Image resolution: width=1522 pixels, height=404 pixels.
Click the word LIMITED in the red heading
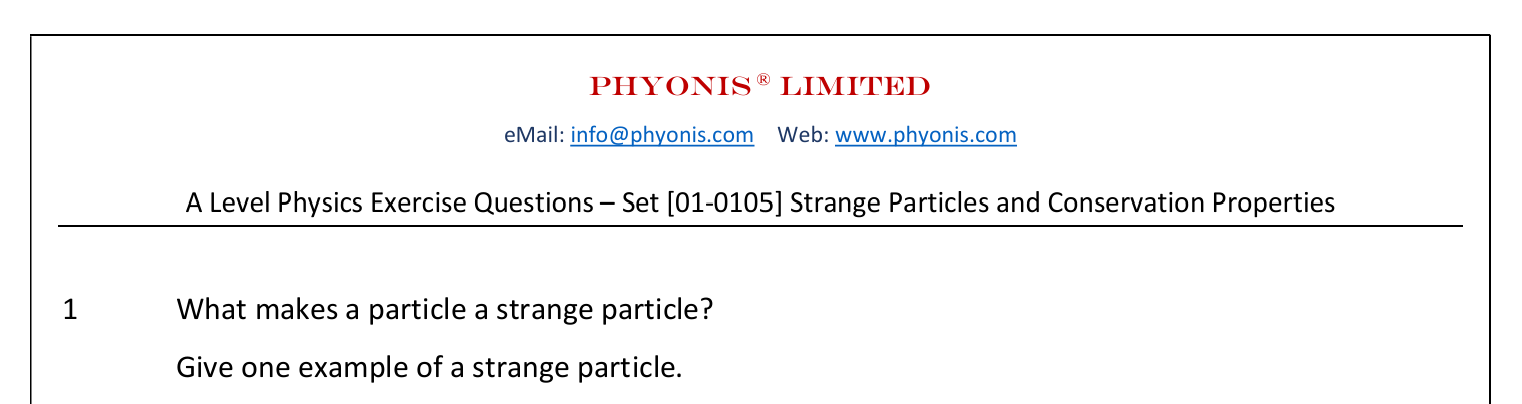click(854, 87)
